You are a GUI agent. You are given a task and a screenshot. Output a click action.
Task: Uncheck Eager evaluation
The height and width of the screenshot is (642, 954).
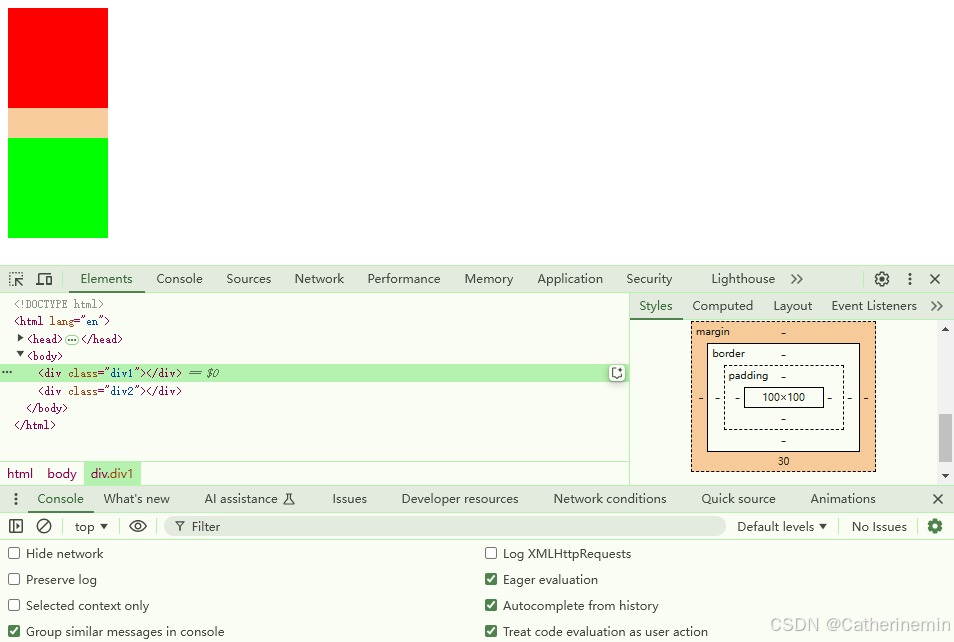(491, 579)
